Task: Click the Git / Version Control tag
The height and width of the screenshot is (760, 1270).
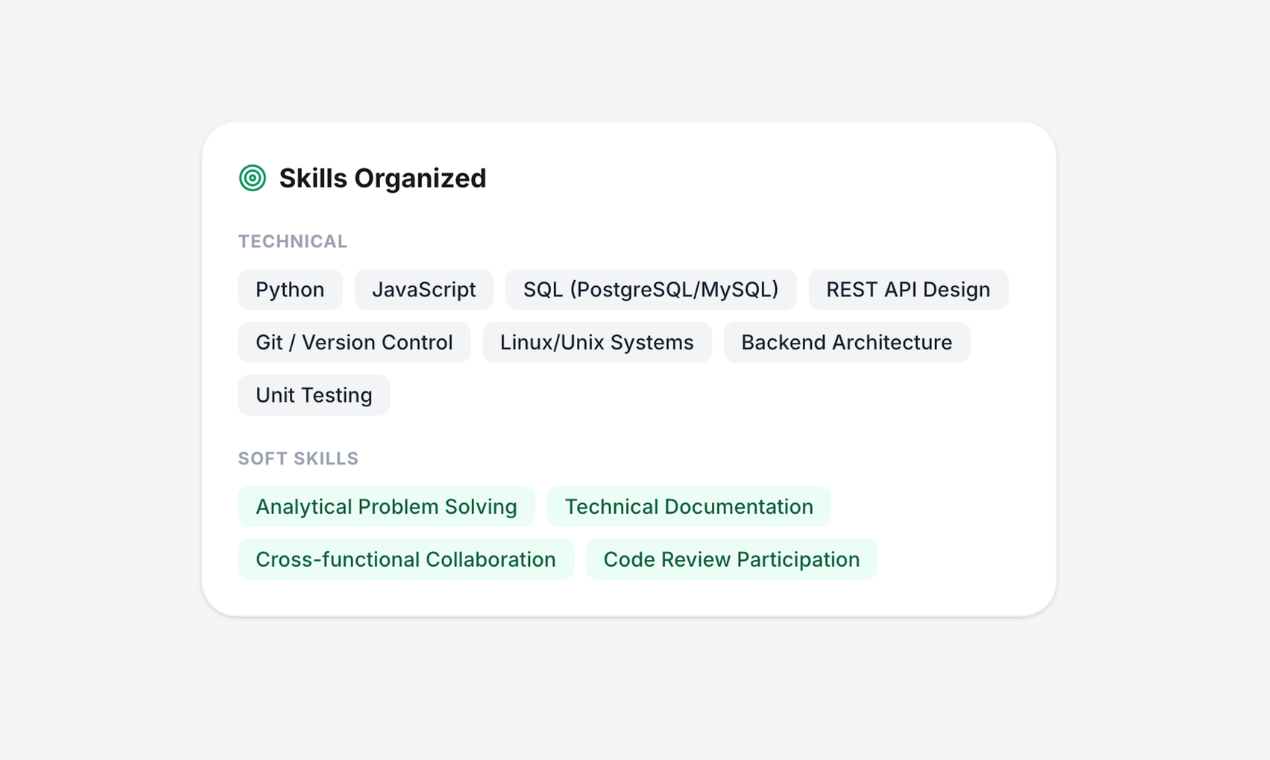Action: pyautogui.click(x=354, y=343)
